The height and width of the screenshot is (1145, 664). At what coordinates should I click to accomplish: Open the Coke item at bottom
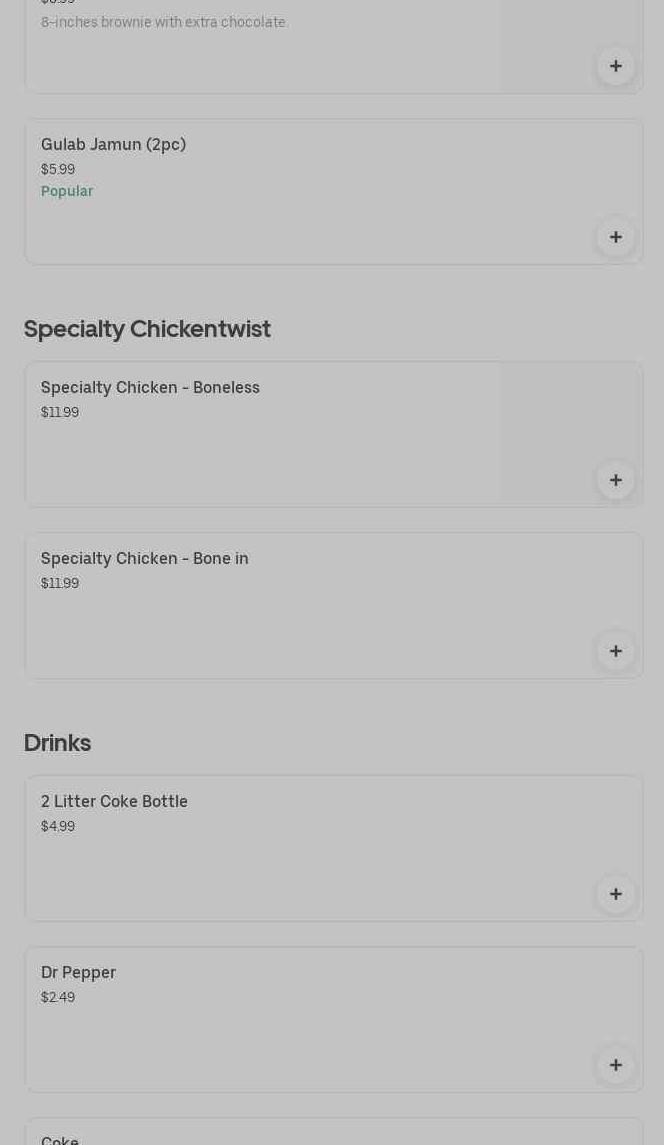coord(60,1138)
